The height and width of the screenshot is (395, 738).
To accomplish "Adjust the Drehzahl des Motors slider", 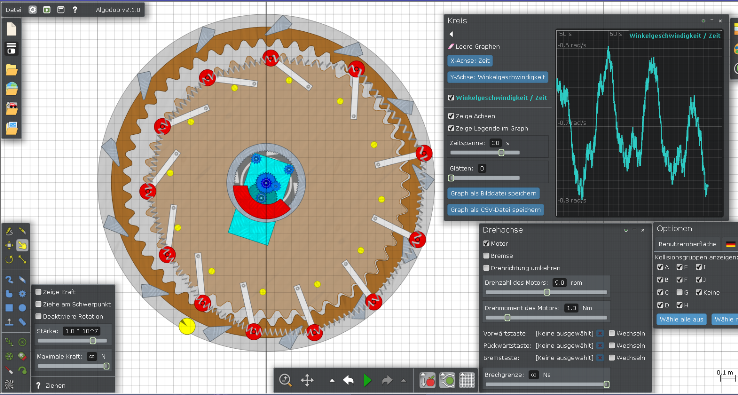I will point(546,292).
